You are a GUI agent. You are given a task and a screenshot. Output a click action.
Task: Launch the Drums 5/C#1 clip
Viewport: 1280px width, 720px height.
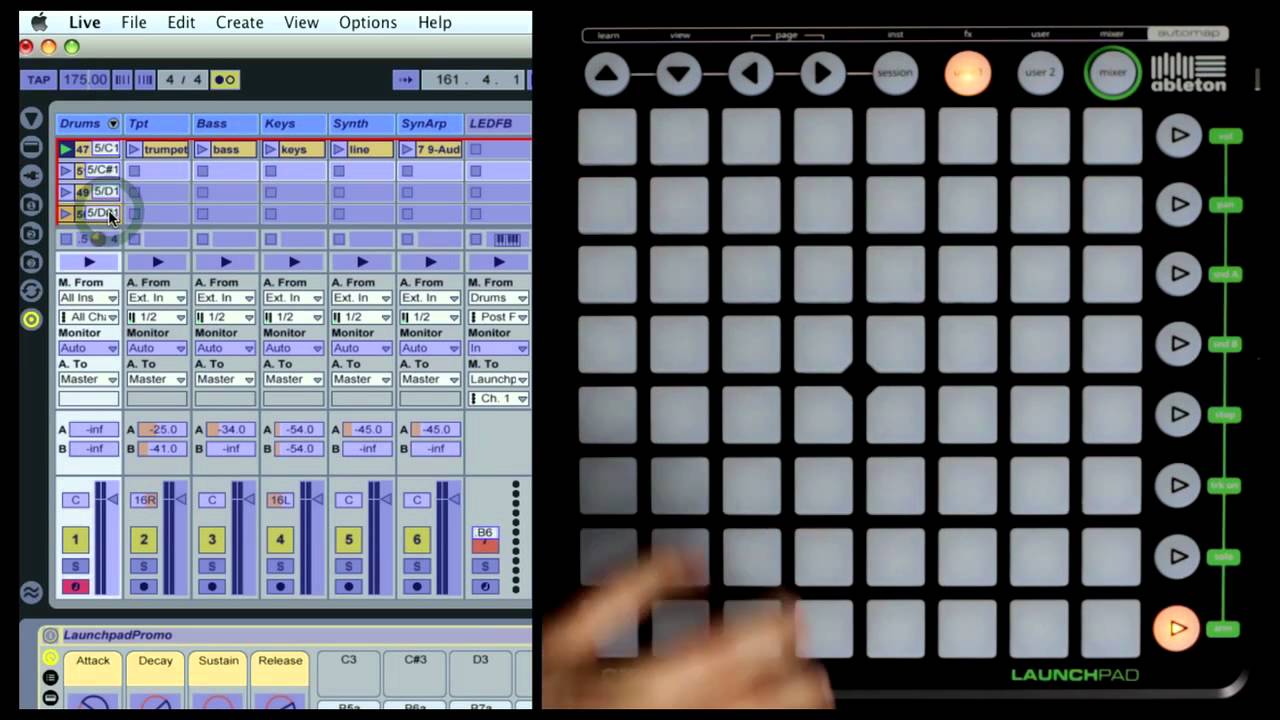66,171
